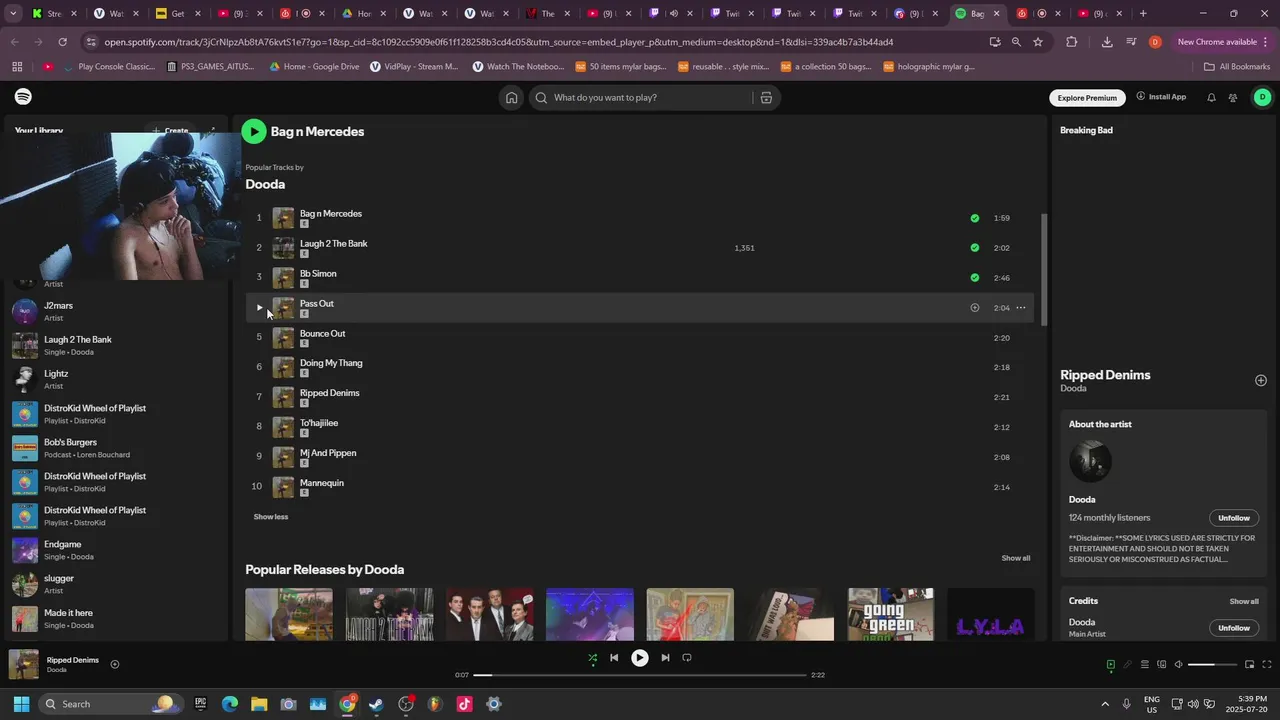Adjust the Spotify volume slider
1280x720 pixels.
pos(1214,665)
